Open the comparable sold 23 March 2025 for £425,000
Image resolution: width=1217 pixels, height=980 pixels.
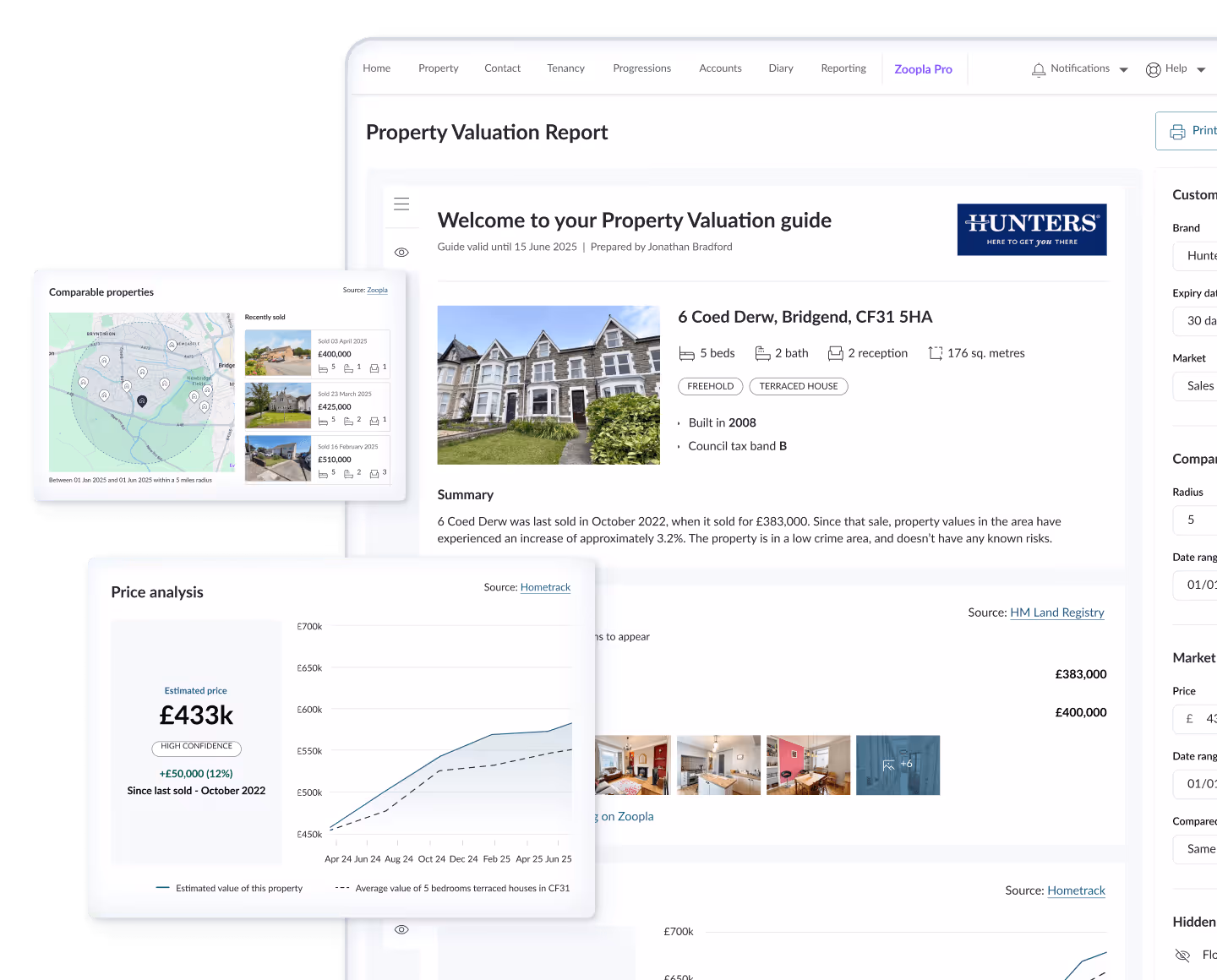click(x=318, y=406)
